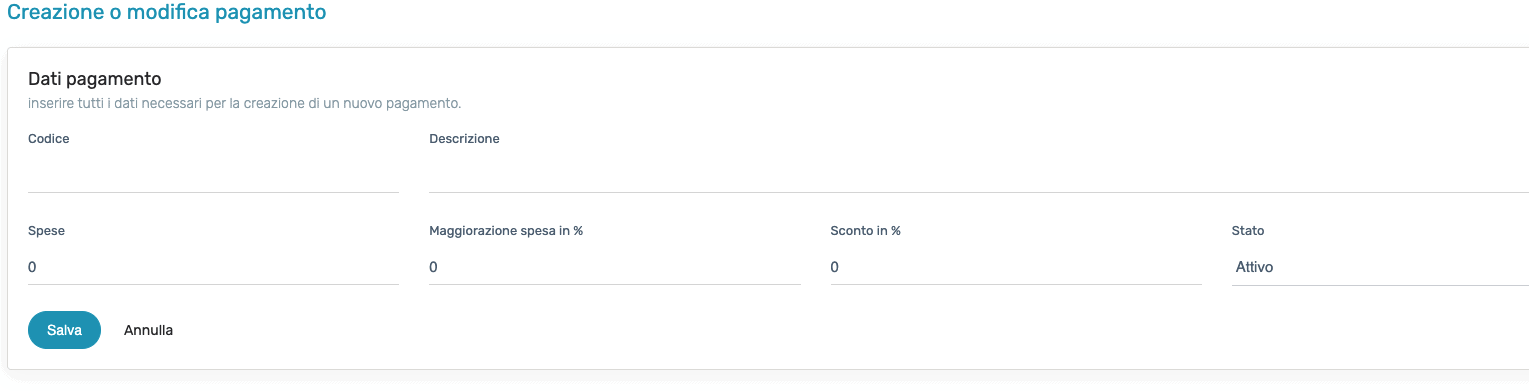1529x391 pixels.
Task: Click the Creazione o modifica pagamento title
Action: pos(167,13)
